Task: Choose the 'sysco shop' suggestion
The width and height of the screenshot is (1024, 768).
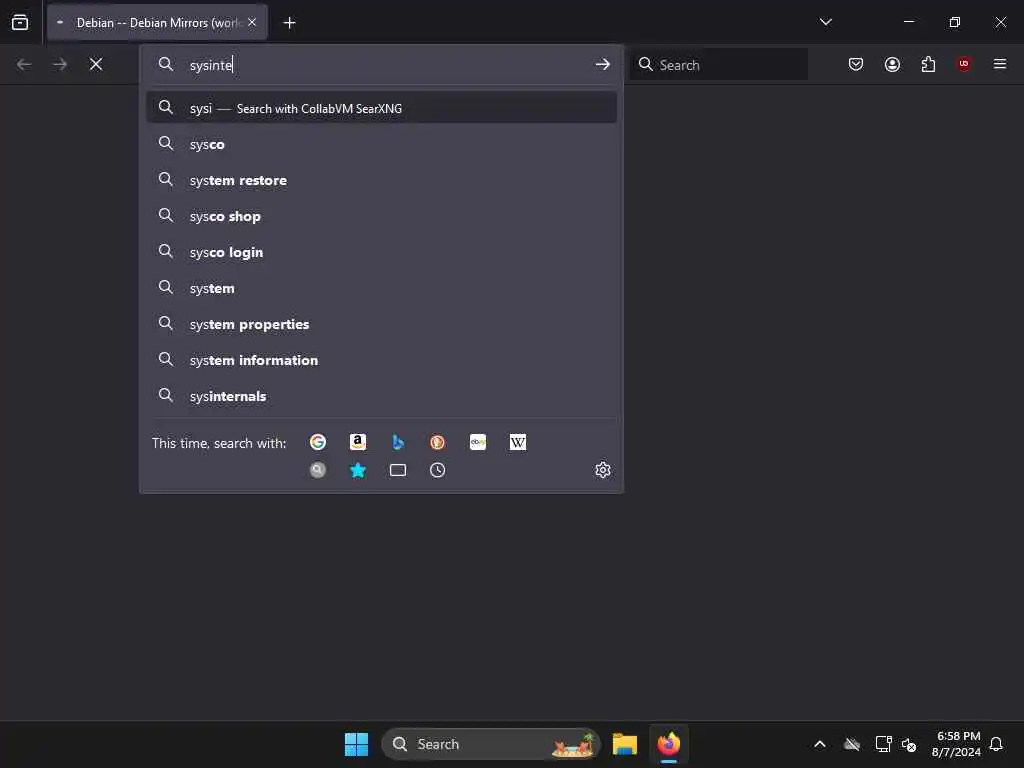Action: pyautogui.click(x=381, y=216)
